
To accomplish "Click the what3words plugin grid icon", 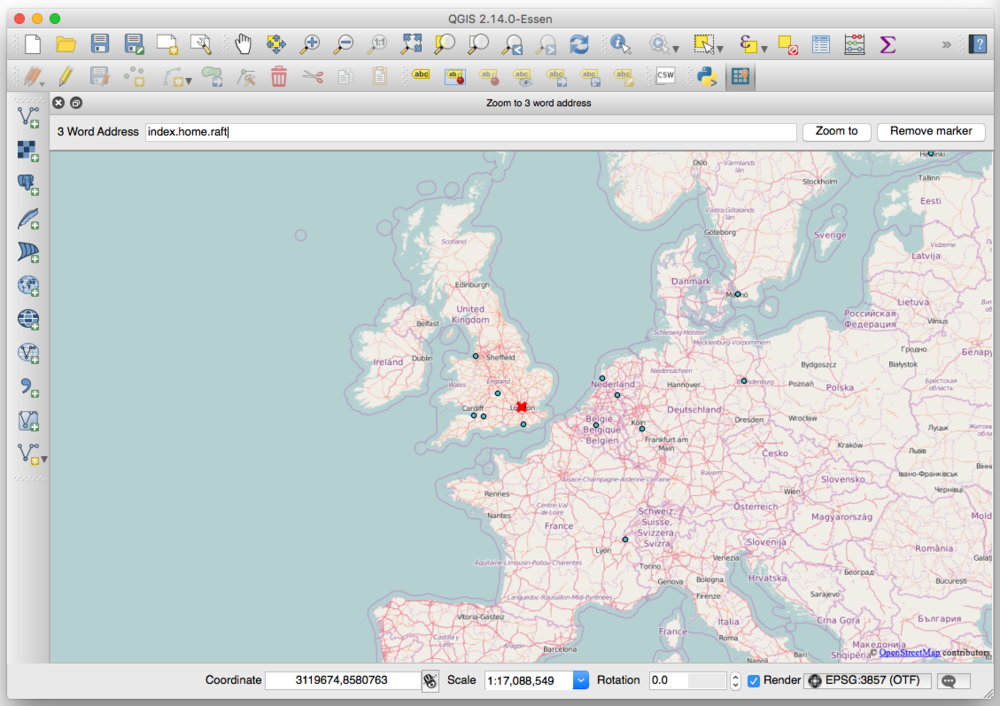I will coord(740,77).
